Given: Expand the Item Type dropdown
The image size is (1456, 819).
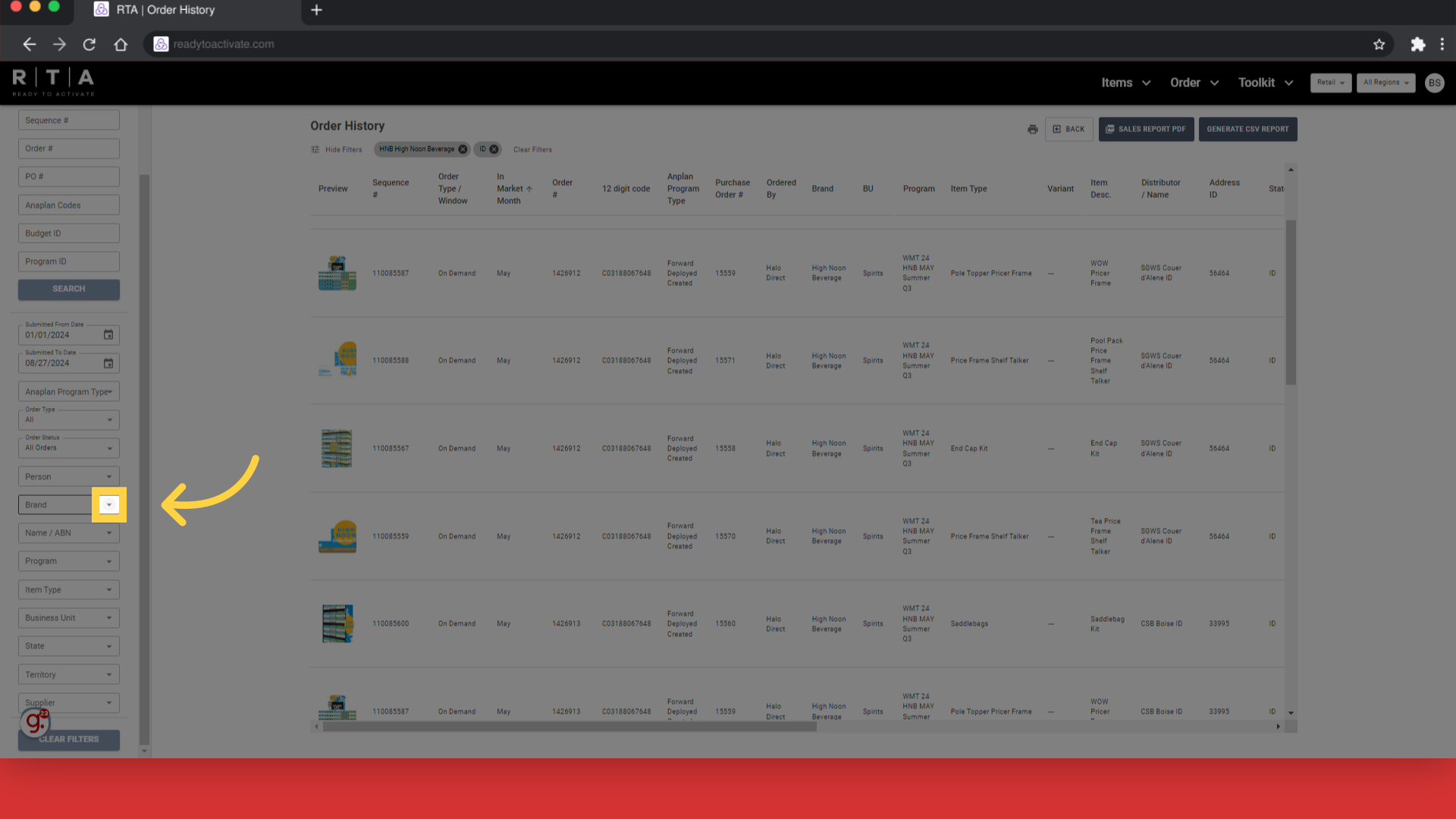Looking at the screenshot, I should click(x=69, y=590).
